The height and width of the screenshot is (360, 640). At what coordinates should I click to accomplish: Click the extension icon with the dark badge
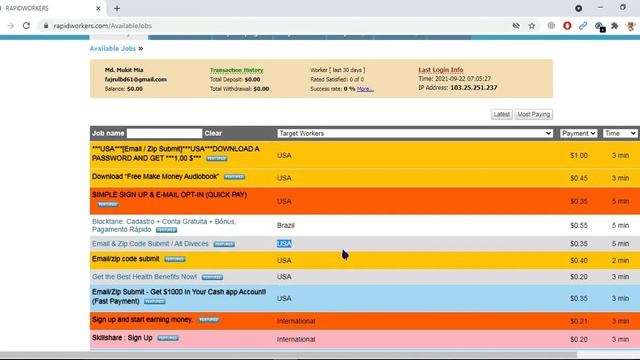599,27
